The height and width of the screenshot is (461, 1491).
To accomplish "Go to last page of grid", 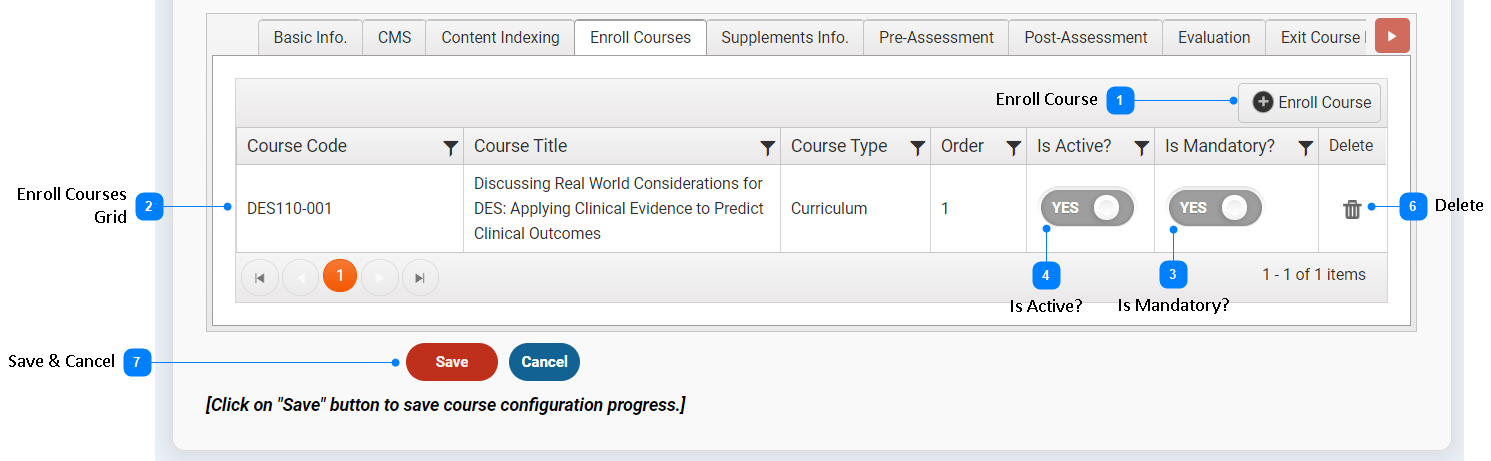I will pyautogui.click(x=420, y=278).
